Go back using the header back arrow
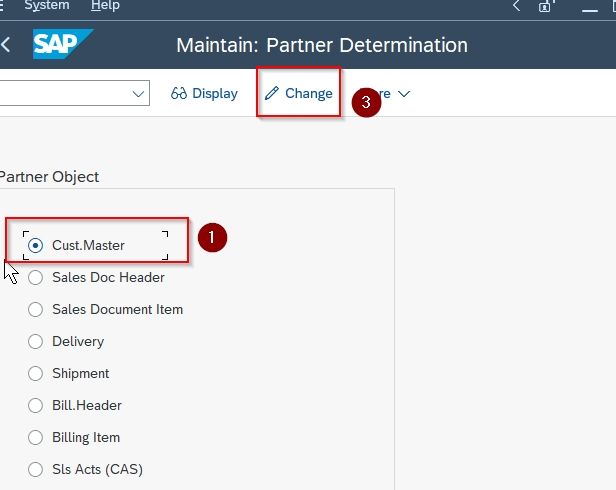 pos(6,44)
